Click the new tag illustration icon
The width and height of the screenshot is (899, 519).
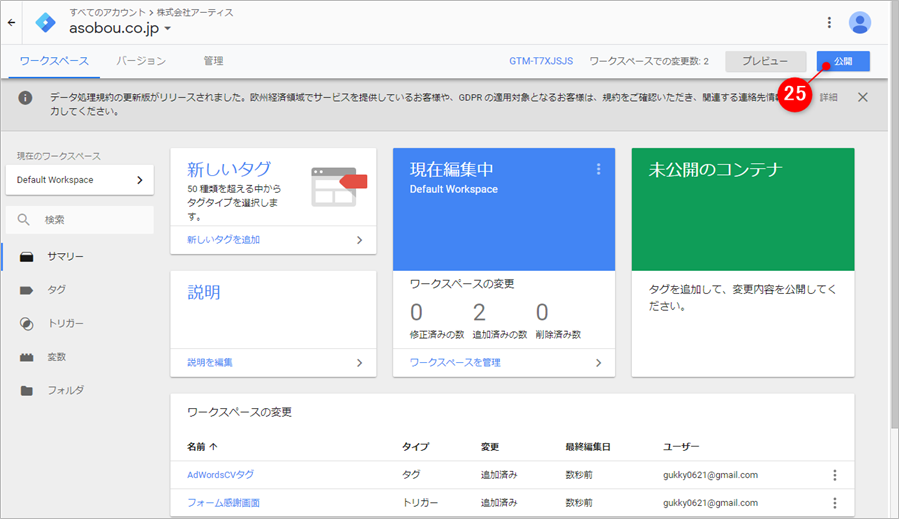tap(339, 186)
